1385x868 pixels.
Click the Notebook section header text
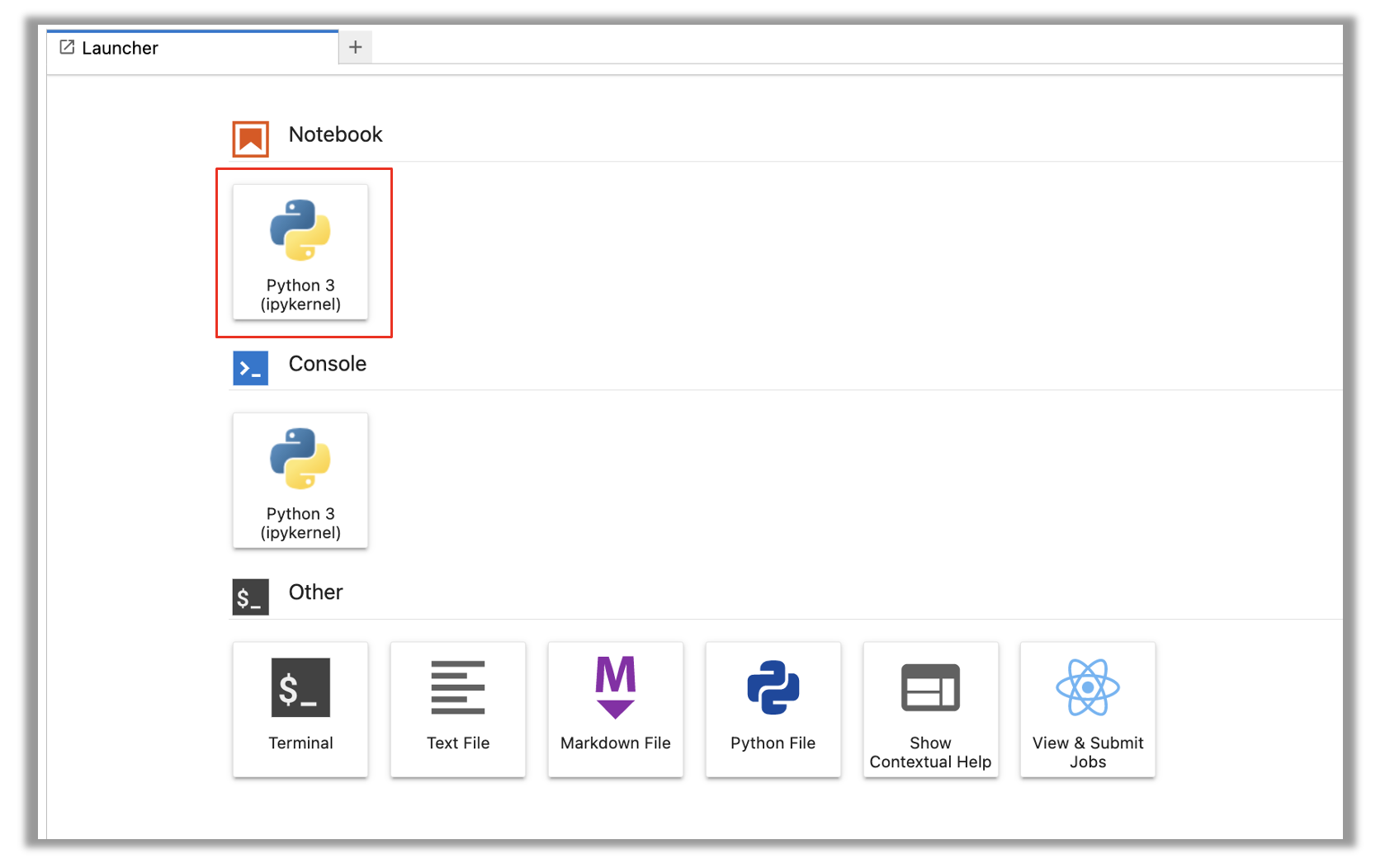click(335, 134)
